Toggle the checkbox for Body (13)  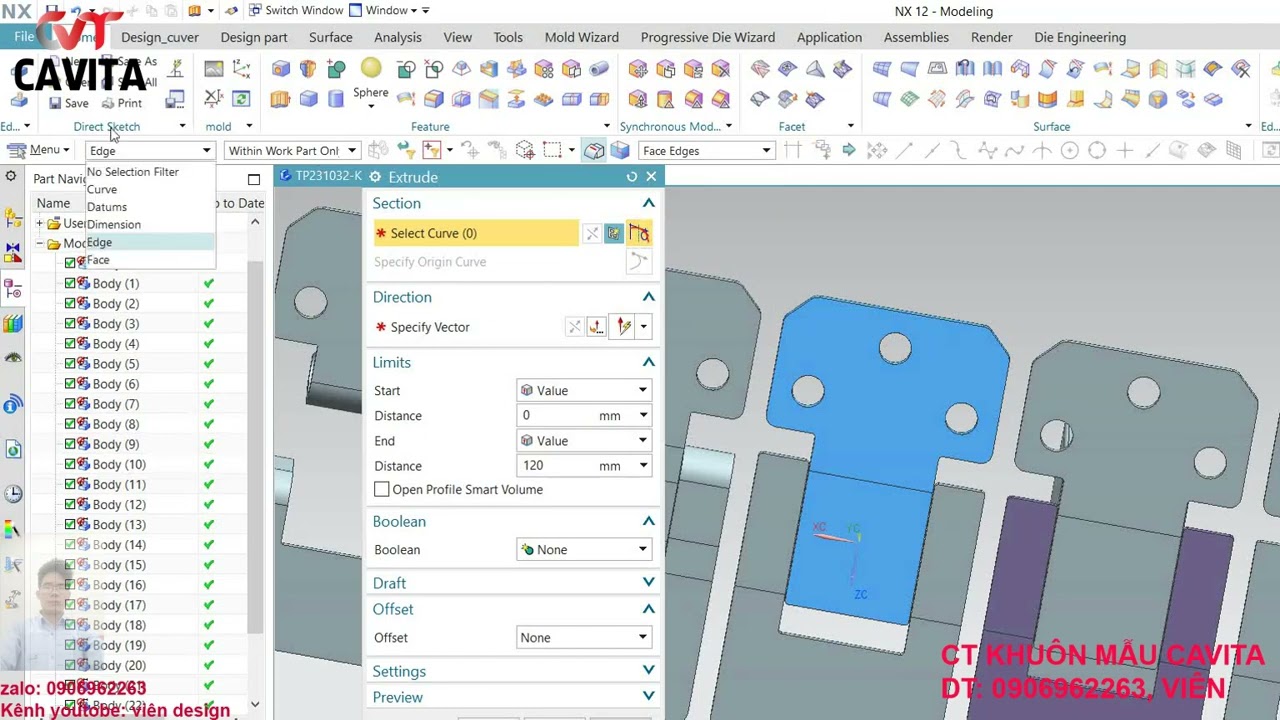(x=70, y=524)
